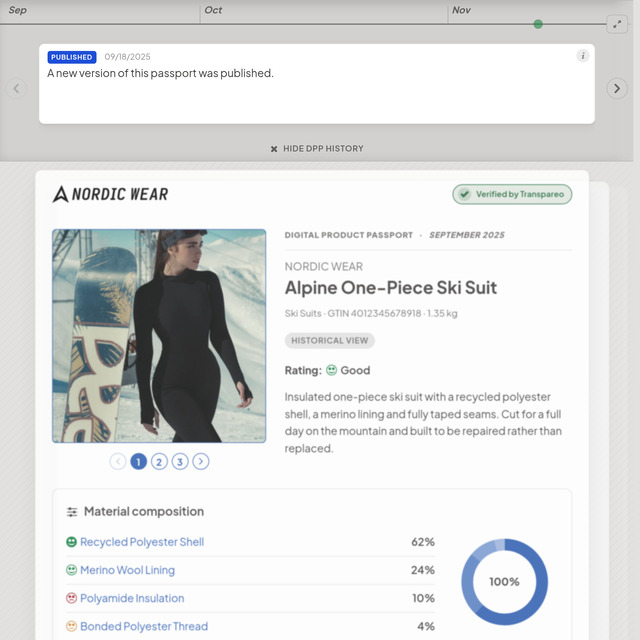This screenshot has height=640, width=640.
Task: Click the Material composition heading
Action: pos(144,511)
